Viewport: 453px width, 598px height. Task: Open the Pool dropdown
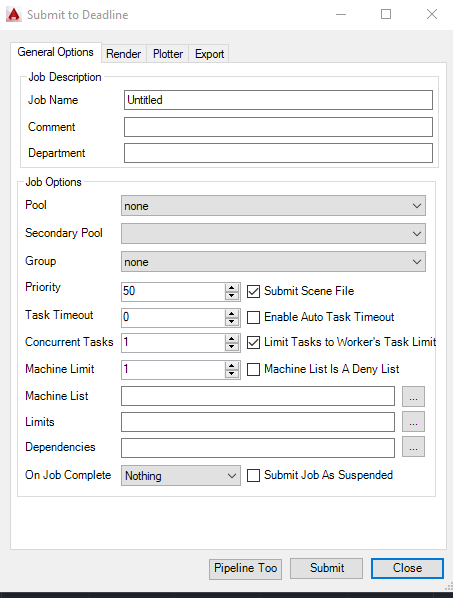tap(273, 206)
